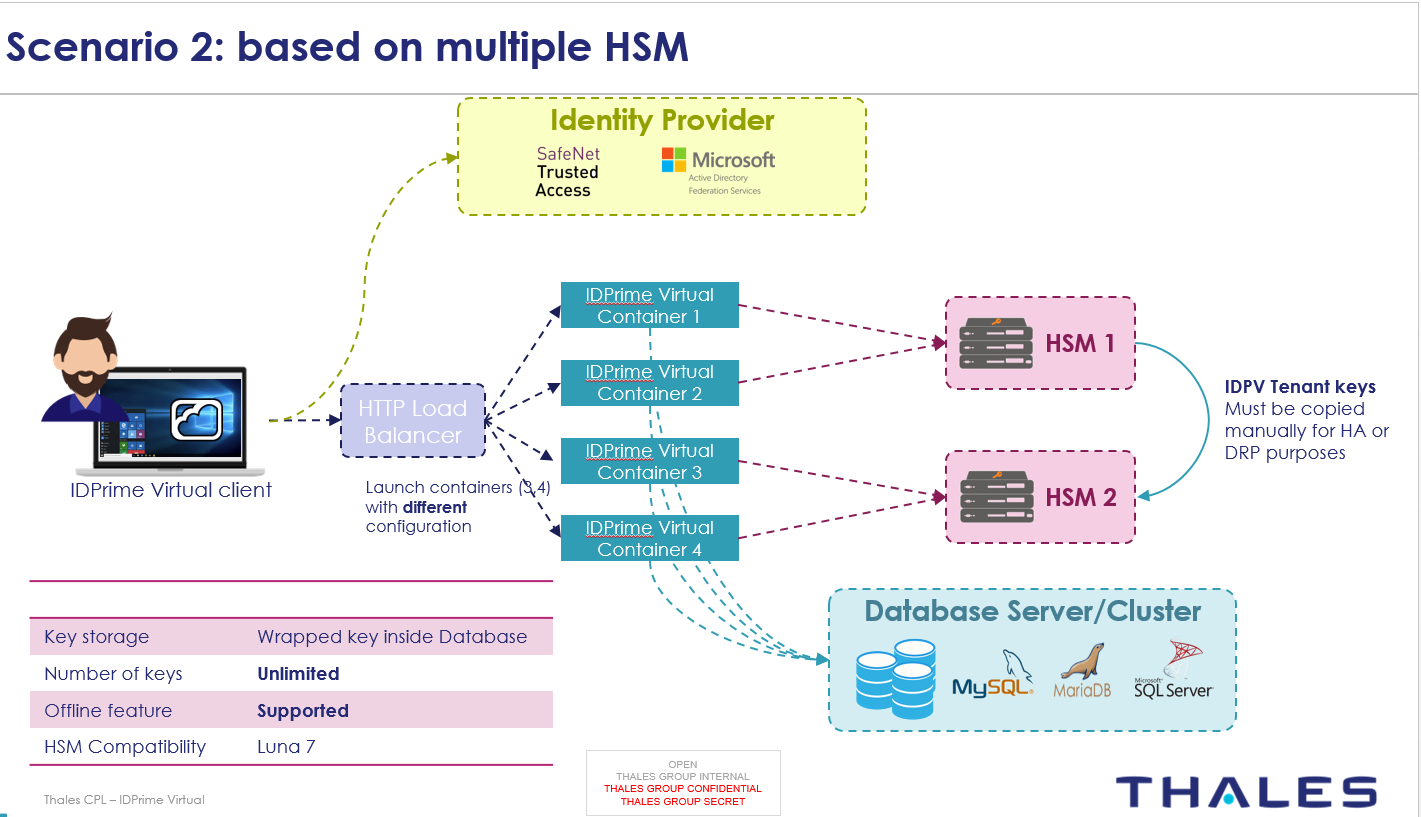Click the HSM 1 server rack icon
This screenshot has height=817, width=1421.
coord(995,343)
